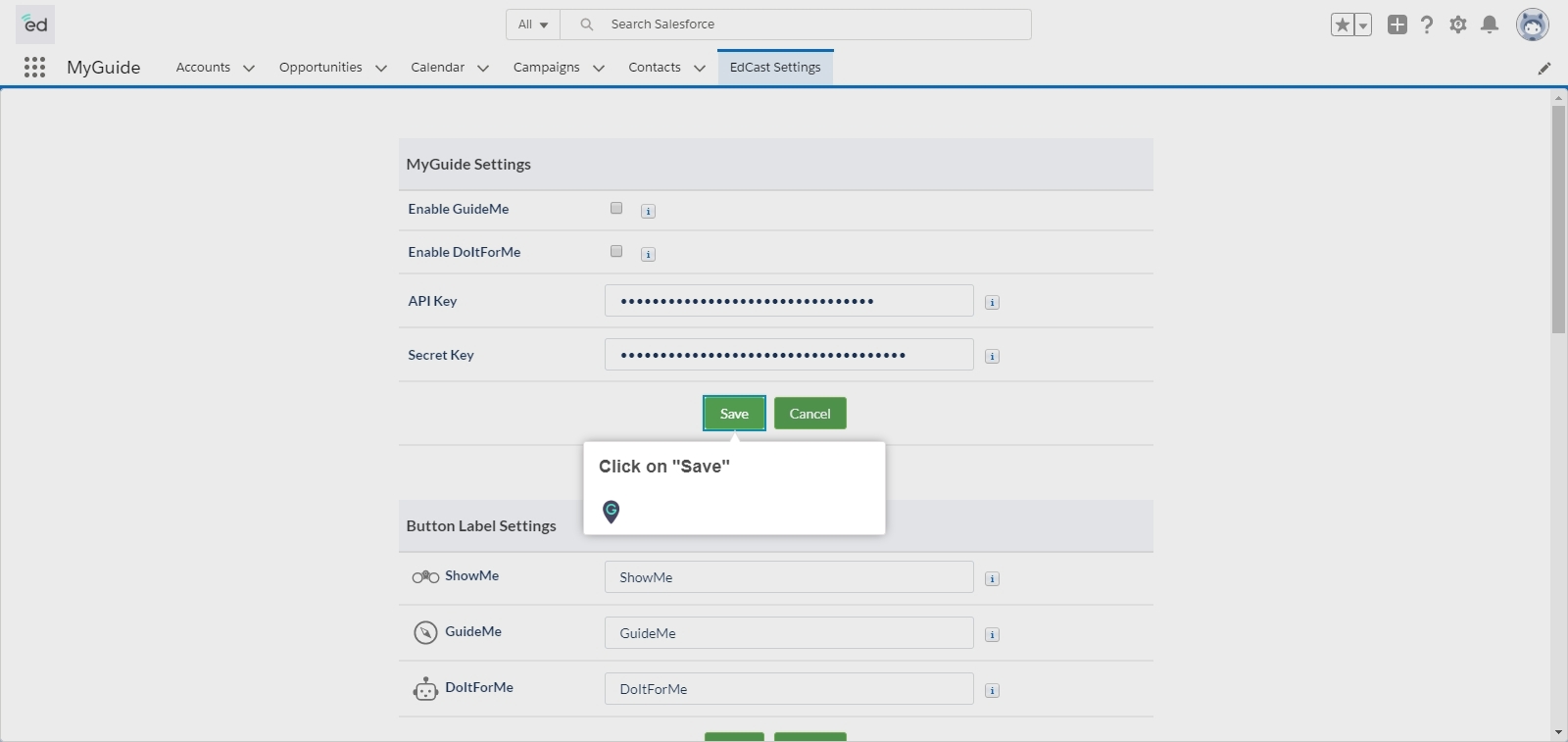Click the Secret Key input field
Screen dimensions: 1568x742
789,355
